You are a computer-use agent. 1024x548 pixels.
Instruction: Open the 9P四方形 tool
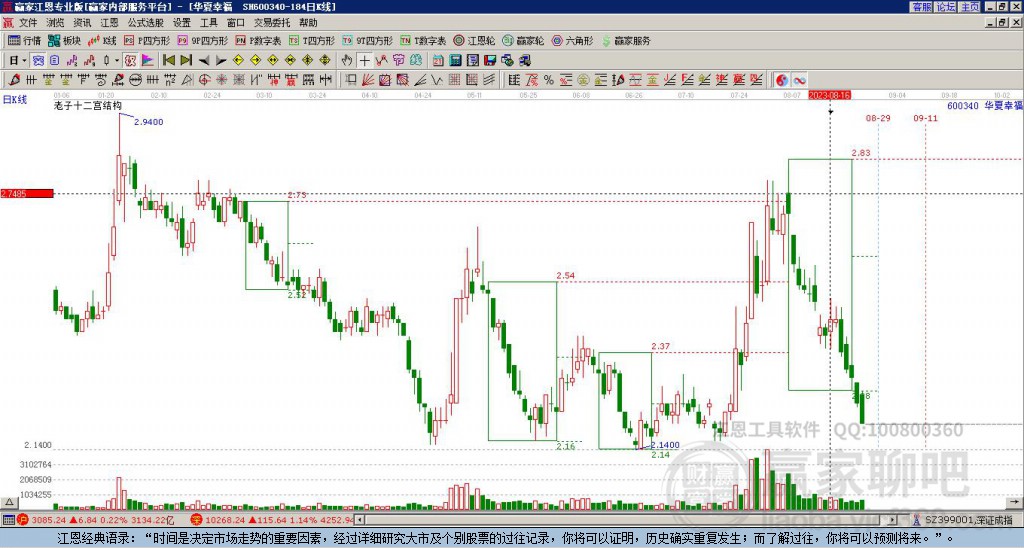click(202, 40)
